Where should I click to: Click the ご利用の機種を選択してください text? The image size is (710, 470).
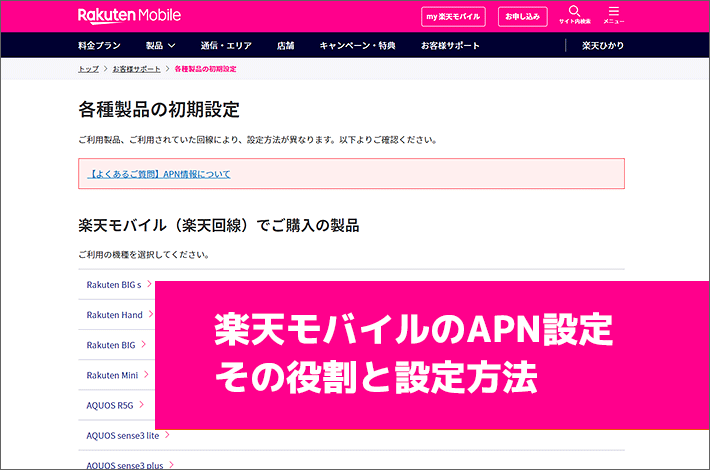coord(144,255)
